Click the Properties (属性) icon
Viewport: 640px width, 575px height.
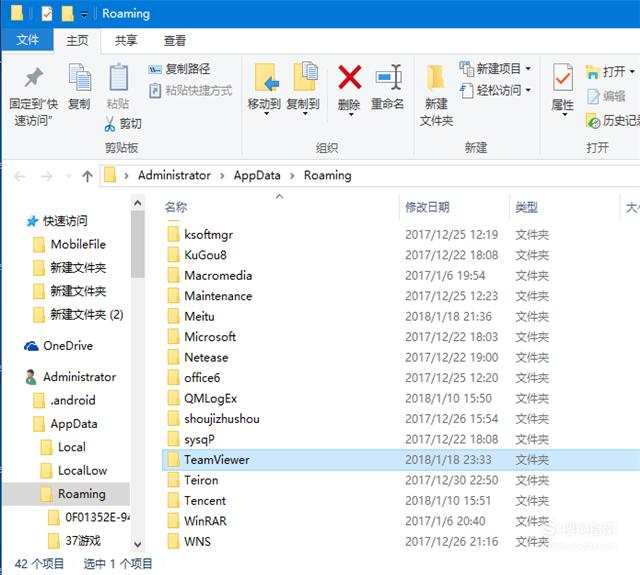pos(562,78)
